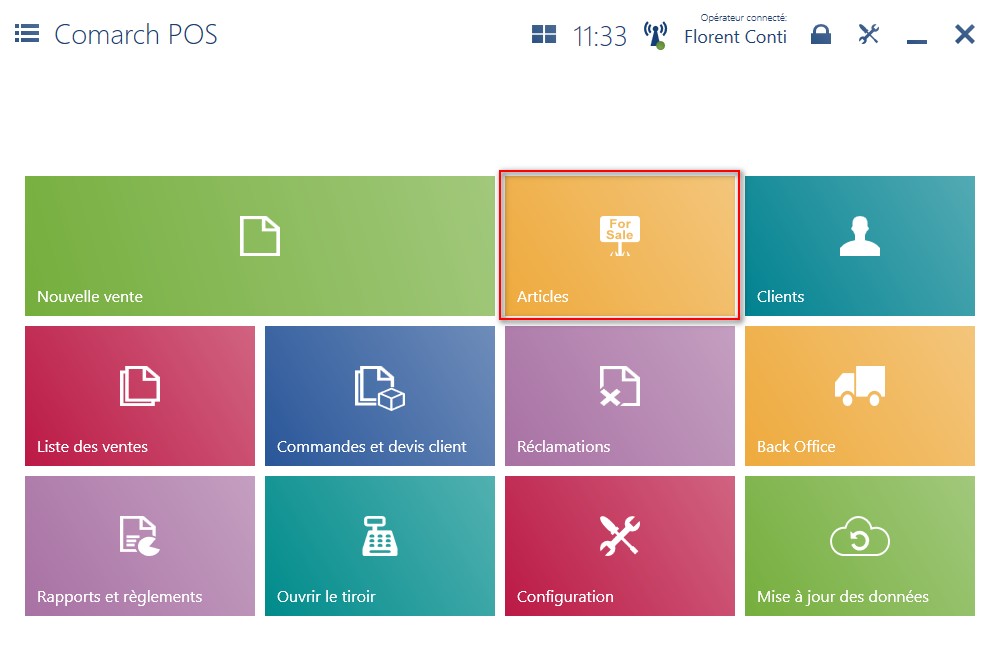Screen dimensions: 985x670
Task: Open the Réclamations tile
Action: [x=620, y=396]
